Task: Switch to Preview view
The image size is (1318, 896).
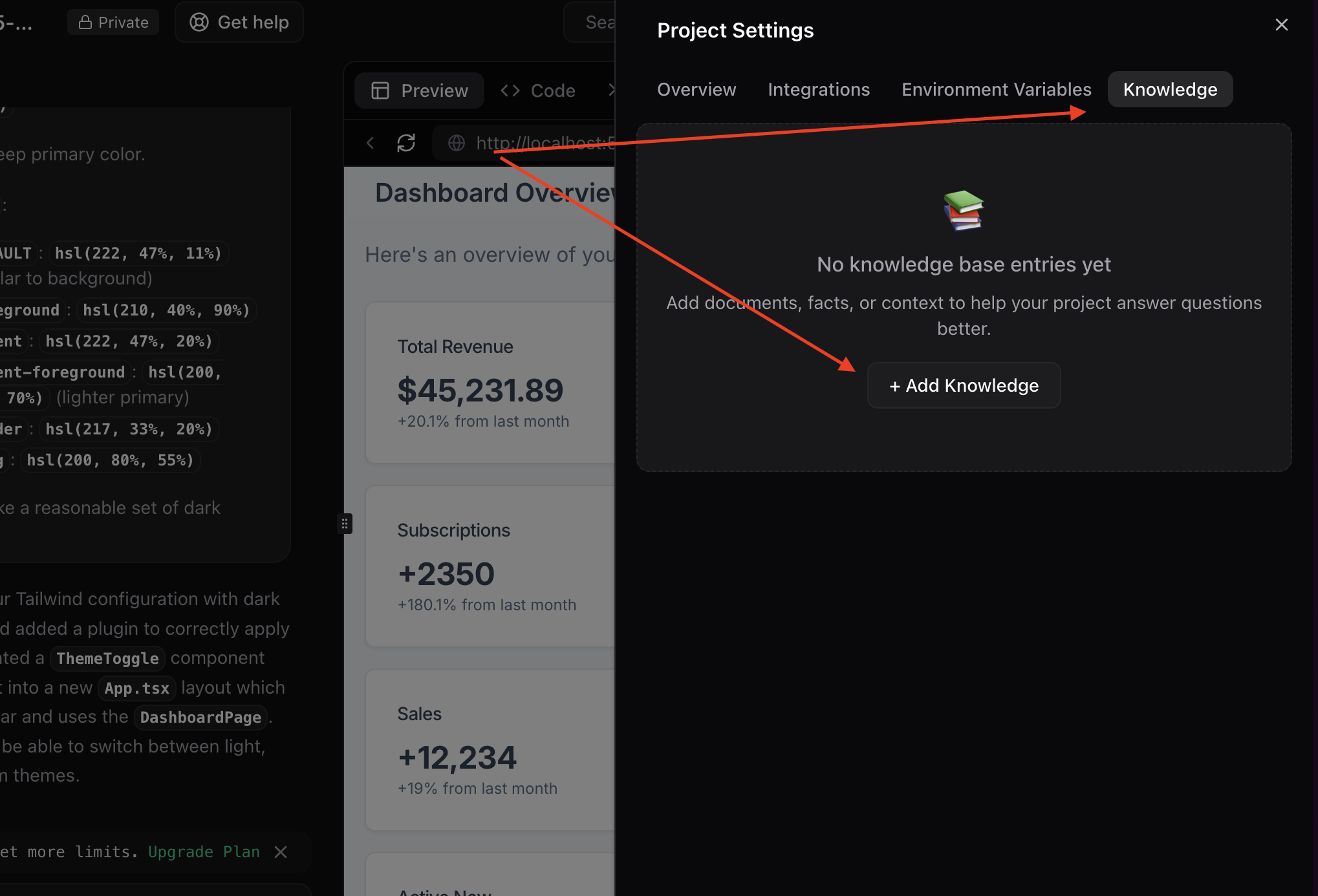Action: tap(420, 91)
